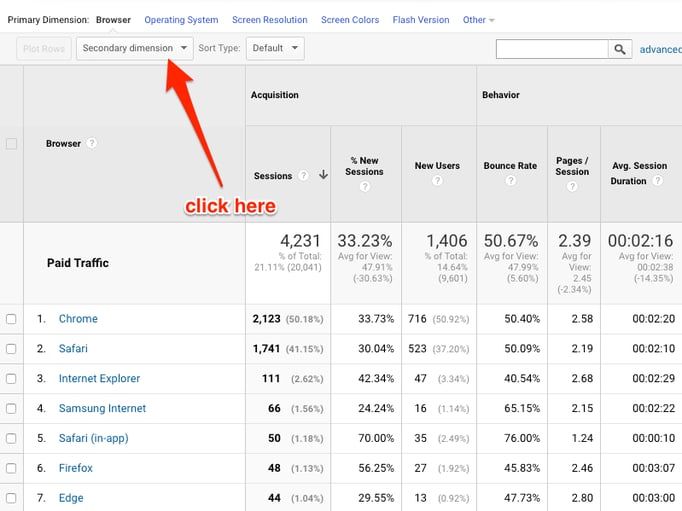
Task: Select Chrome sessions value 2,123
Action: click(x=267, y=319)
